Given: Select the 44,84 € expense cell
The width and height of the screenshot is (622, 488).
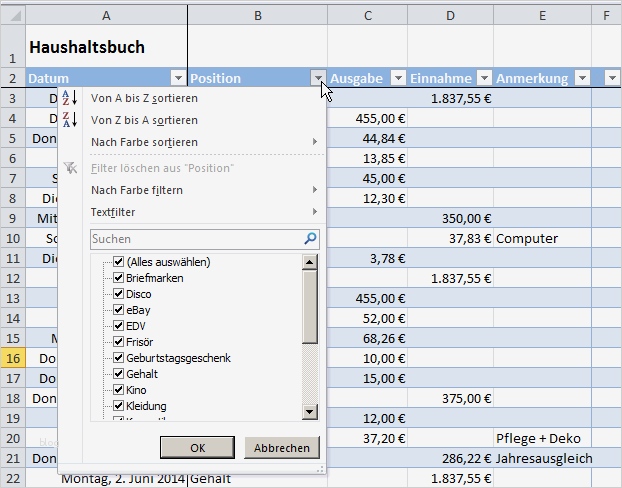Looking at the screenshot, I should (368, 138).
